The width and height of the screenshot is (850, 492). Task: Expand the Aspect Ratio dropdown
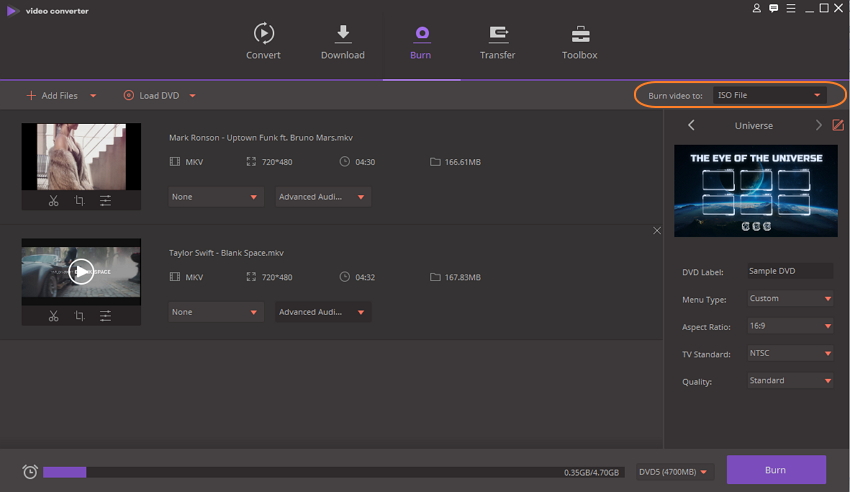[790, 326]
